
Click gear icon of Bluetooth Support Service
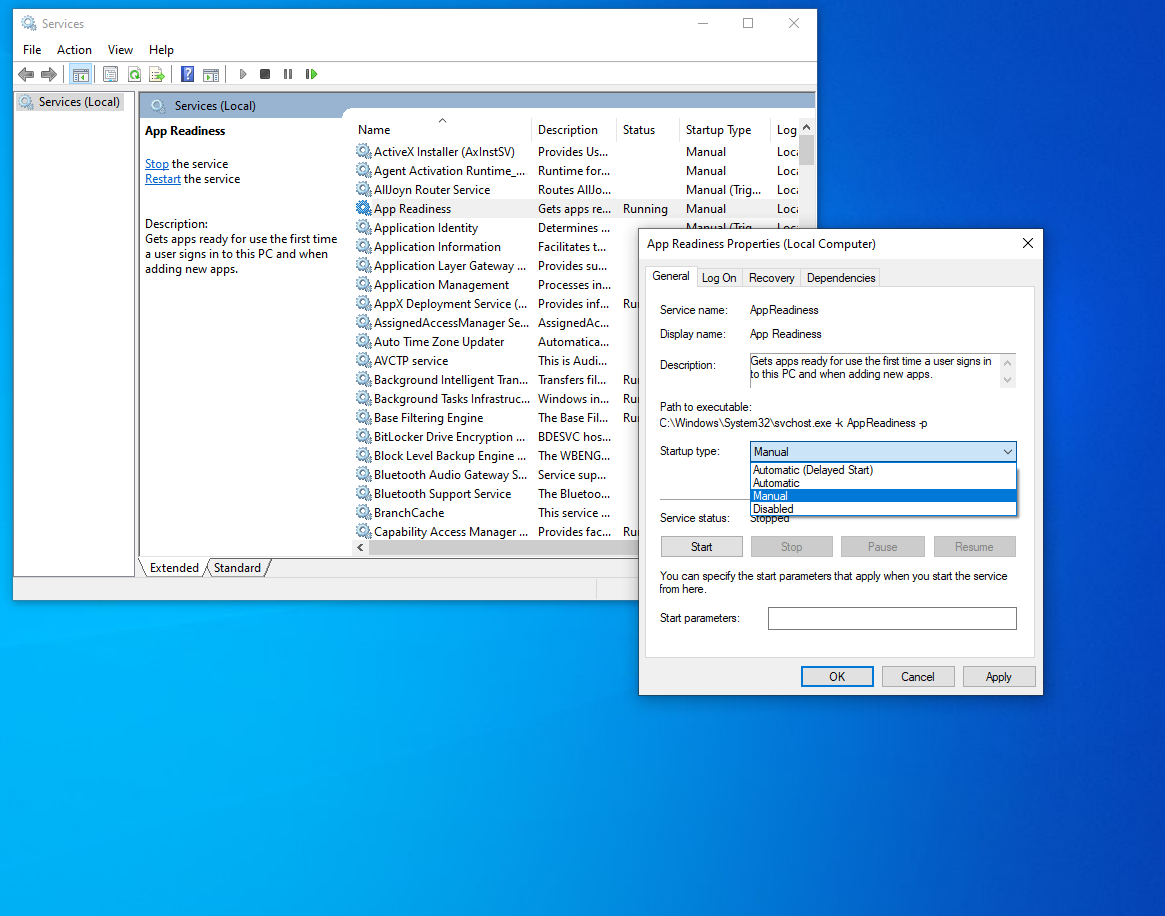click(x=363, y=493)
